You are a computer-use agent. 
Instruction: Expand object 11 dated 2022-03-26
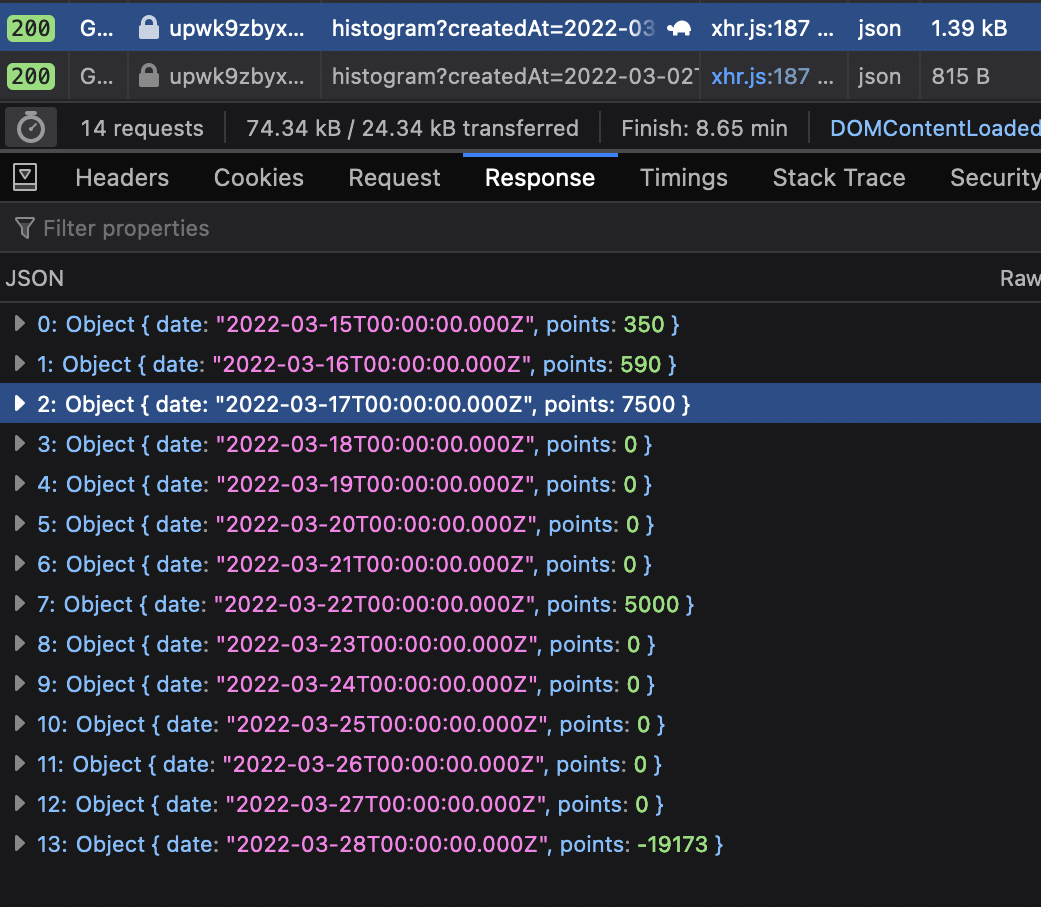pyautogui.click(x=19, y=763)
